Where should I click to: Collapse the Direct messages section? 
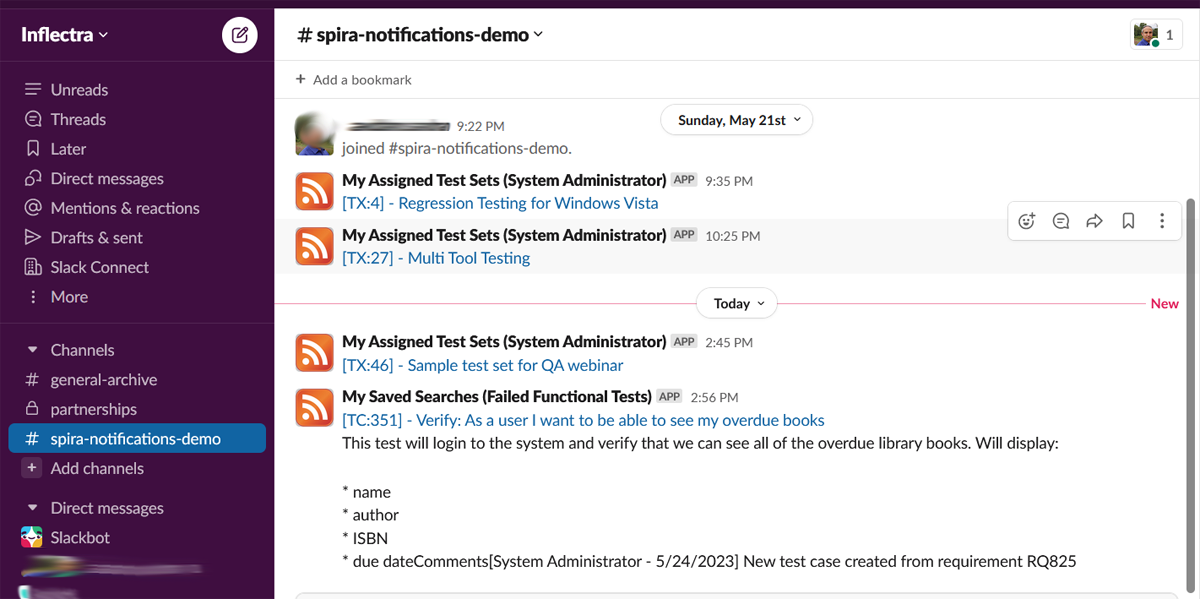32,508
